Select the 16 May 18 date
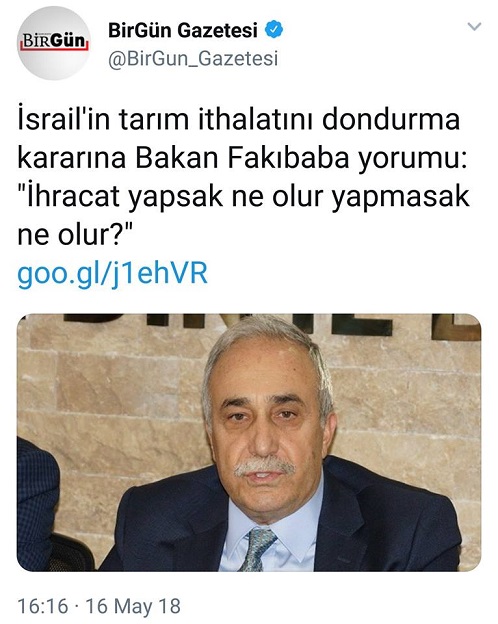Screen dimensions: 498x624 (133, 606)
